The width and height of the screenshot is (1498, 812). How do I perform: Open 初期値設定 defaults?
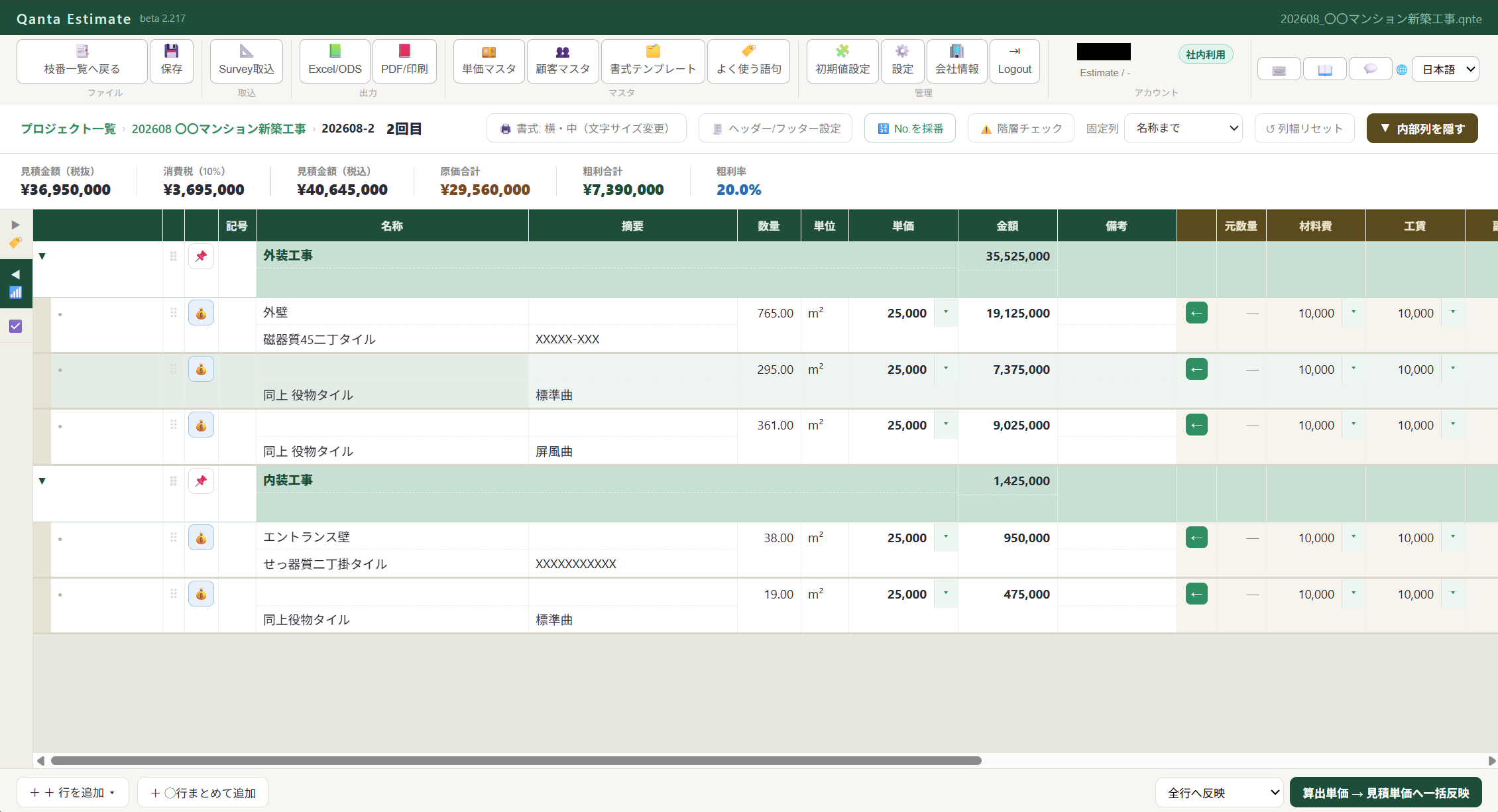pyautogui.click(x=842, y=61)
